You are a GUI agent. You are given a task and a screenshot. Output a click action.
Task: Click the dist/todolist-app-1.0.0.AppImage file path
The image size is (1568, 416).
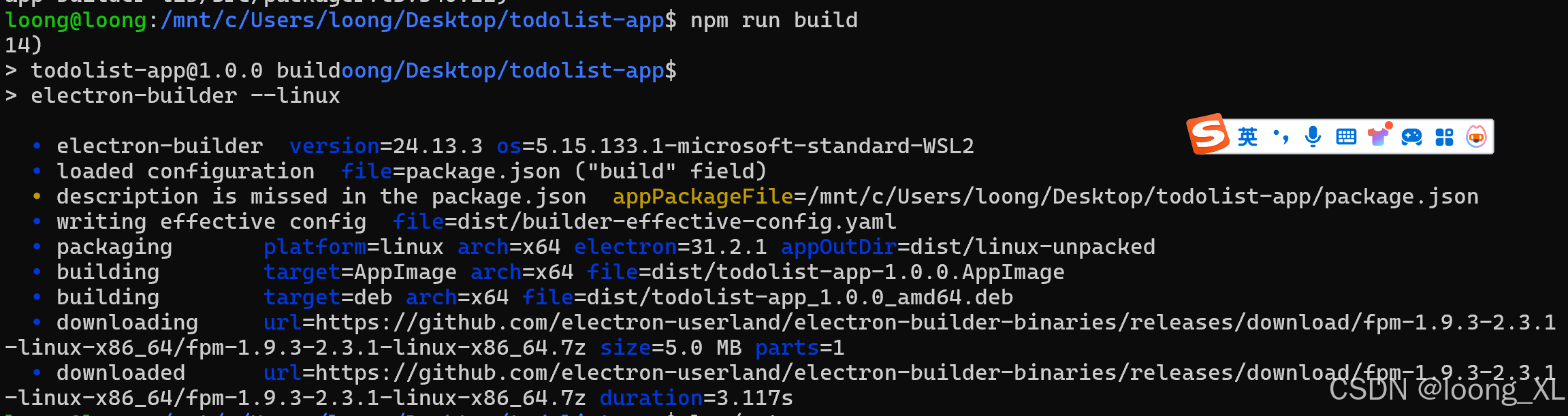pyautogui.click(x=857, y=272)
